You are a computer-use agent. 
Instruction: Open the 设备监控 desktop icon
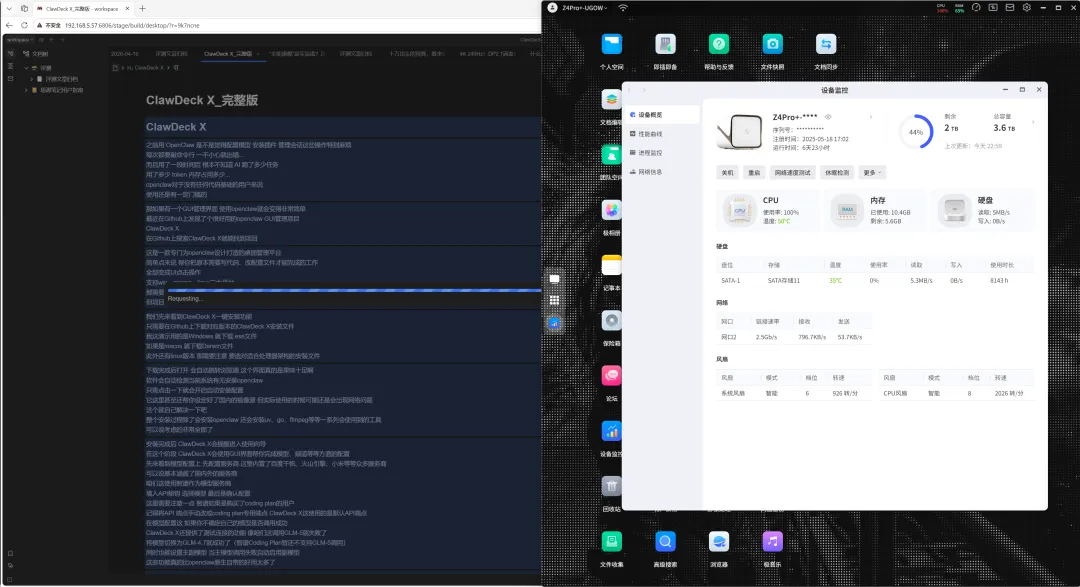pyautogui.click(x=612, y=431)
